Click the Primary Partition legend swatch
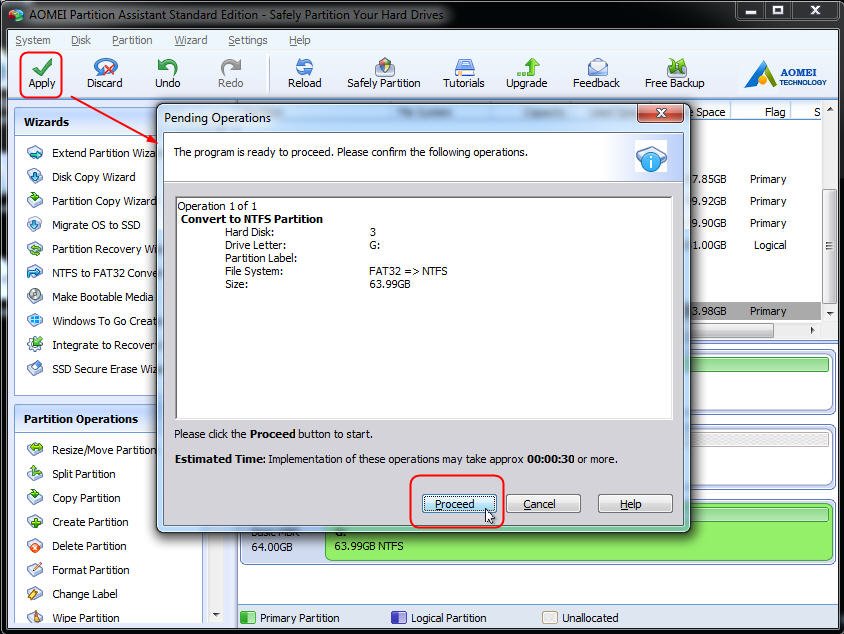The image size is (844, 634). point(248,617)
